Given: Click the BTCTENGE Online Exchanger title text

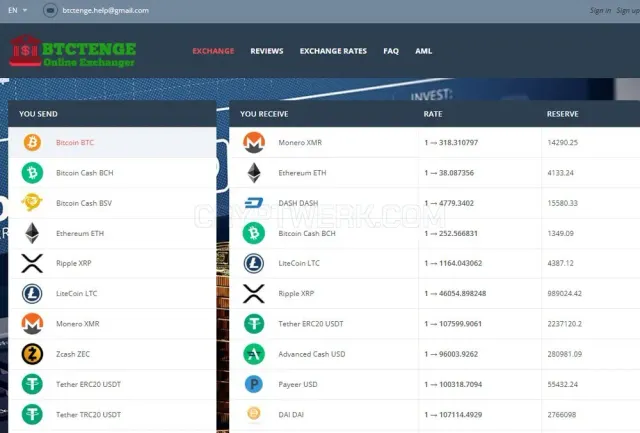Looking at the screenshot, I should coord(89,54).
